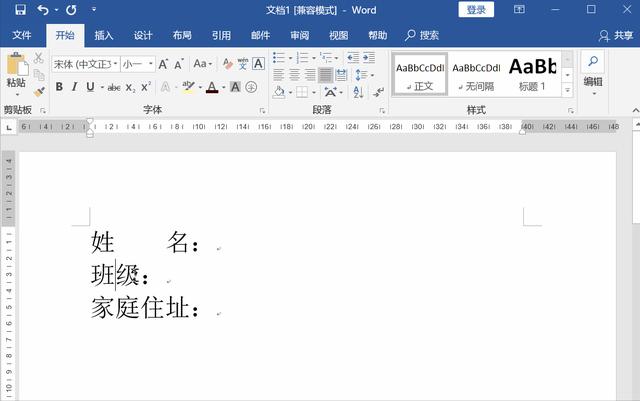Switch to the 插入 tab
The width and height of the screenshot is (640, 401).
click(x=104, y=35)
